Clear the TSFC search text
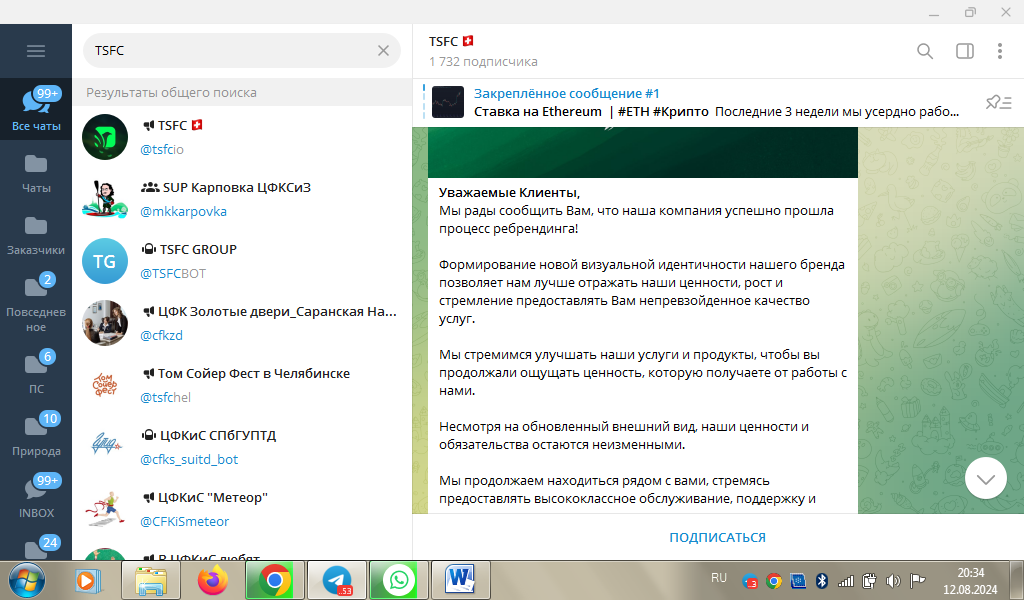Image resolution: width=1024 pixels, height=600 pixels. point(383,50)
